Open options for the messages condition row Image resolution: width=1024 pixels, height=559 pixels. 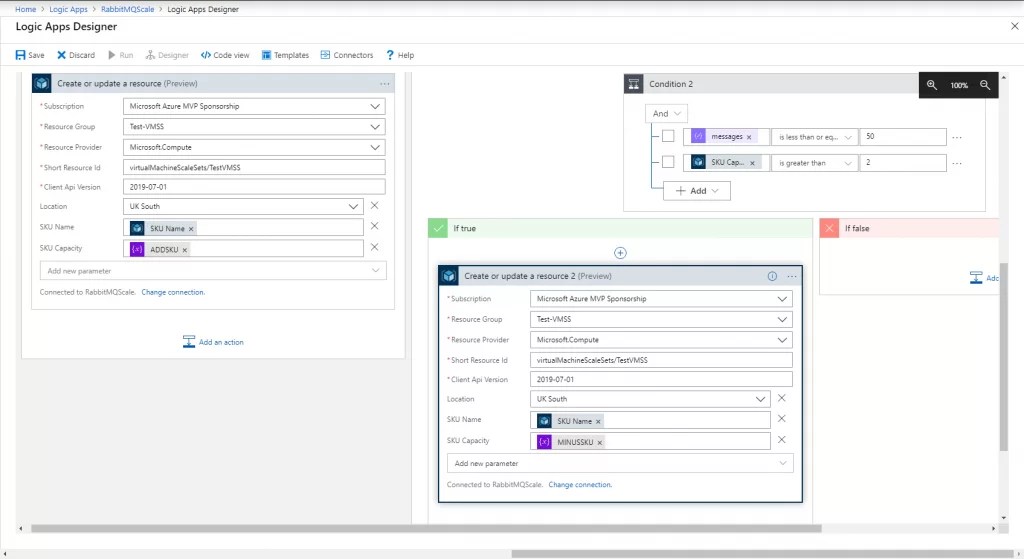click(957, 137)
